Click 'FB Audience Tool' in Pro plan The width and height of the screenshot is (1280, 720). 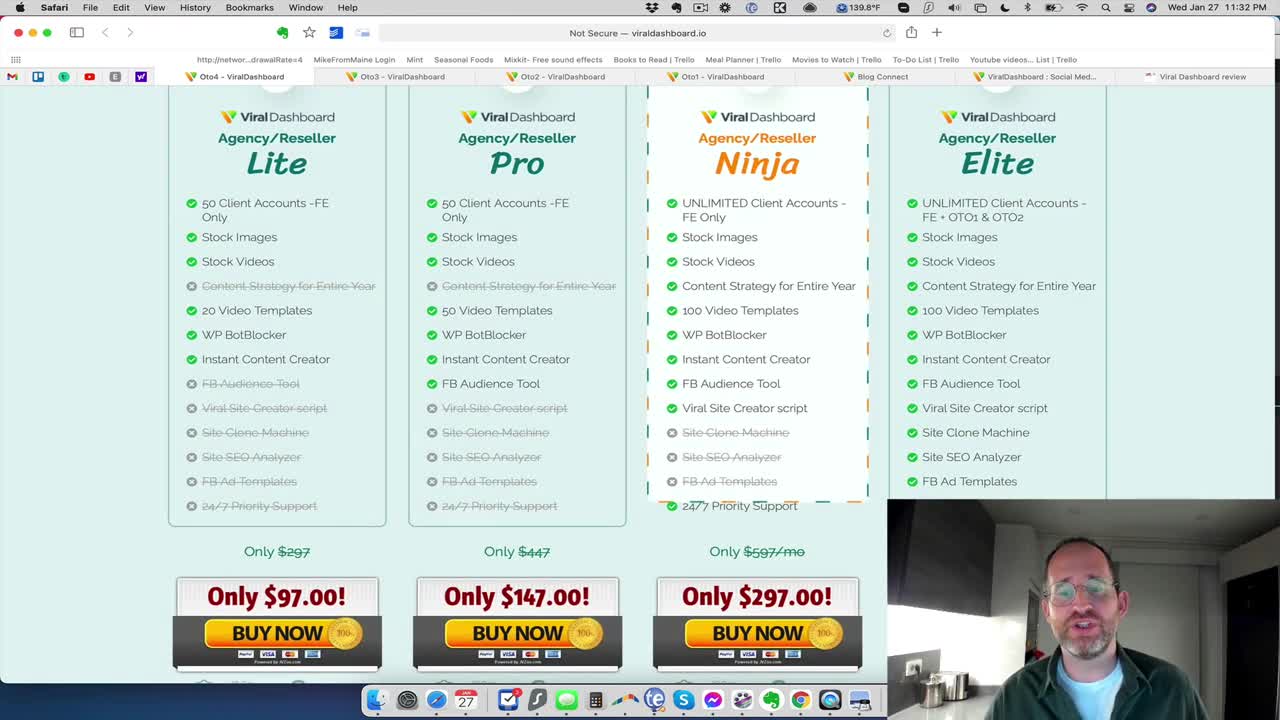point(491,384)
